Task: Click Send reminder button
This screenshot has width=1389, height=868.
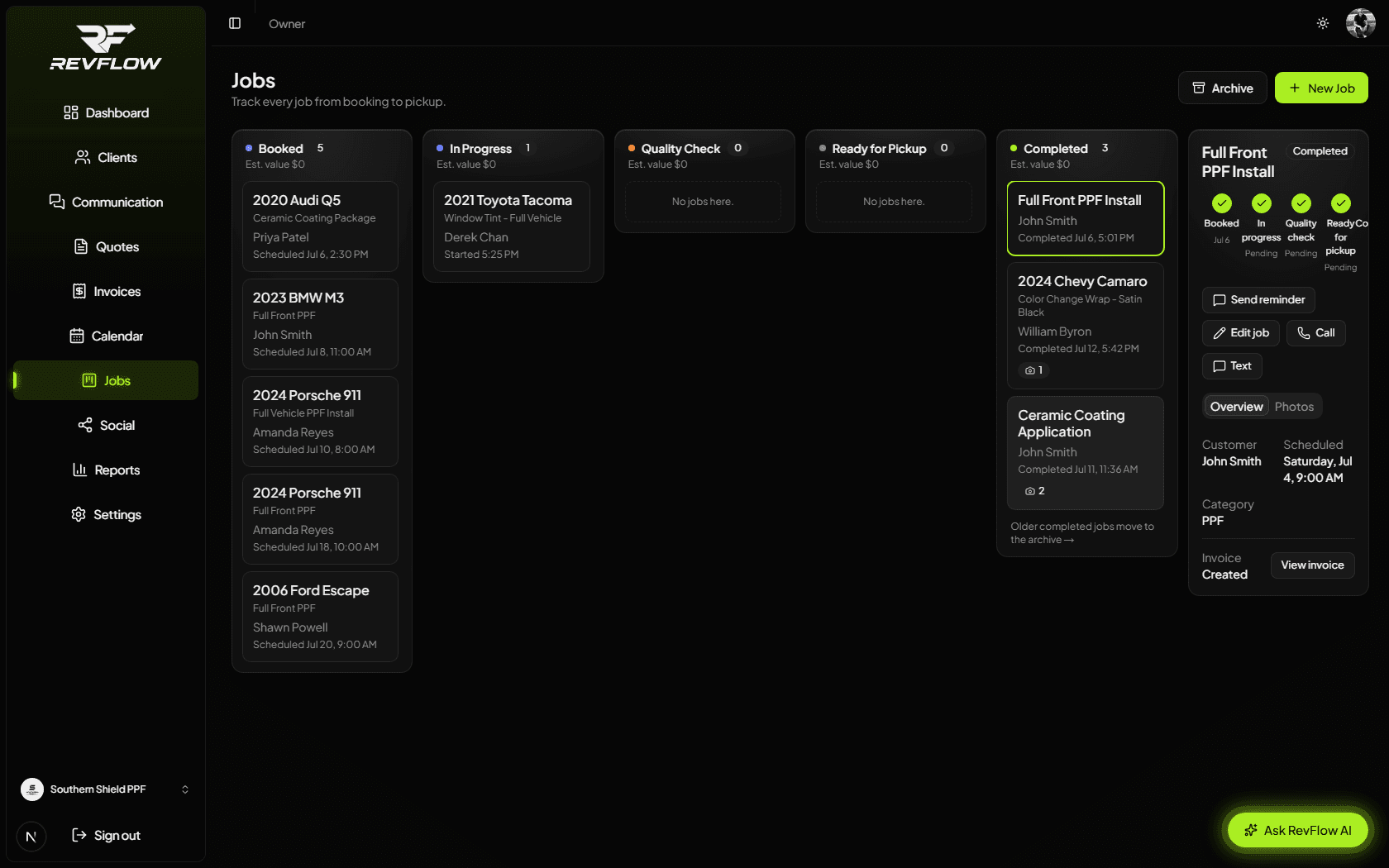Action: 1258,300
